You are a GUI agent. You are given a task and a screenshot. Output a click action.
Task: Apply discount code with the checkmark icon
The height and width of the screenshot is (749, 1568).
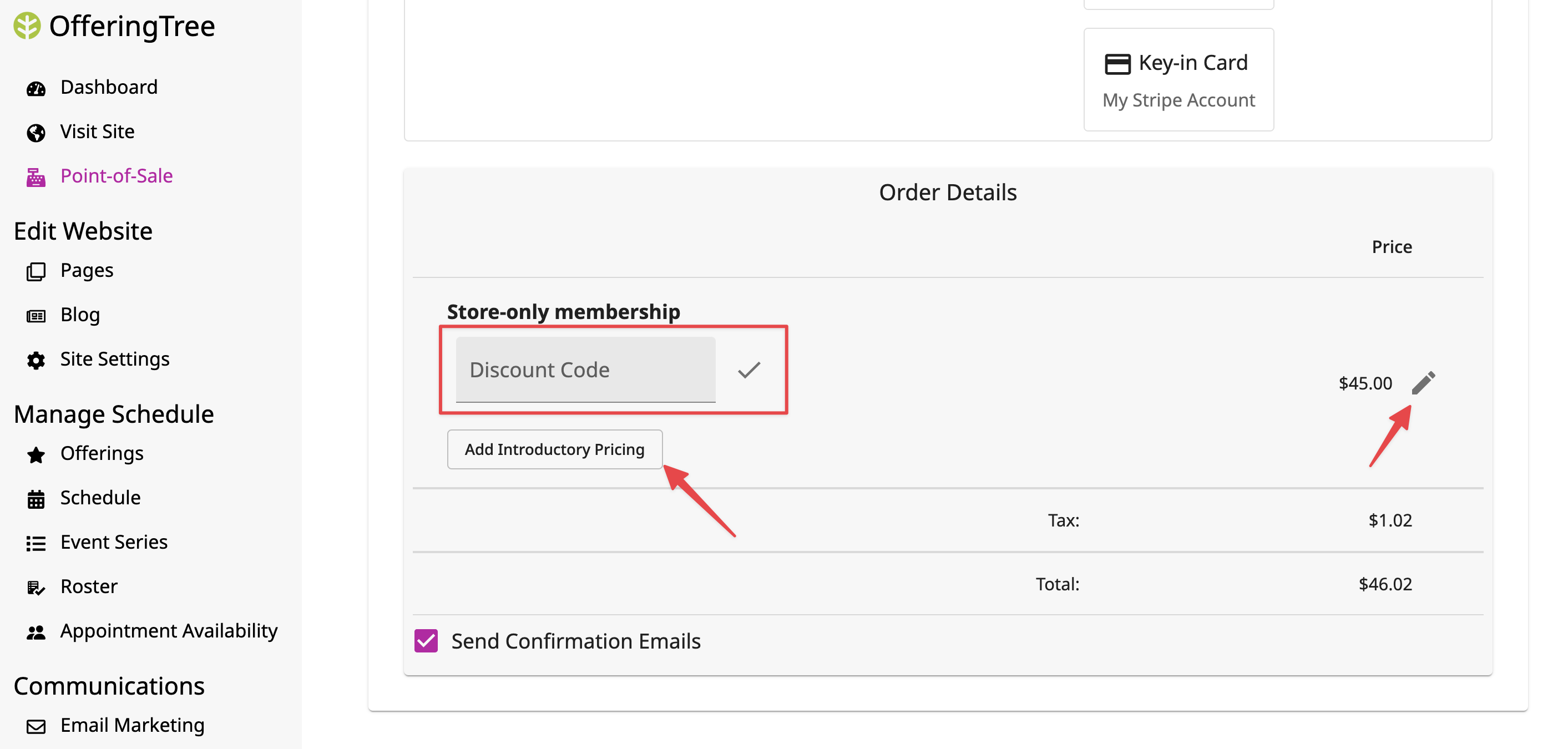(x=748, y=370)
